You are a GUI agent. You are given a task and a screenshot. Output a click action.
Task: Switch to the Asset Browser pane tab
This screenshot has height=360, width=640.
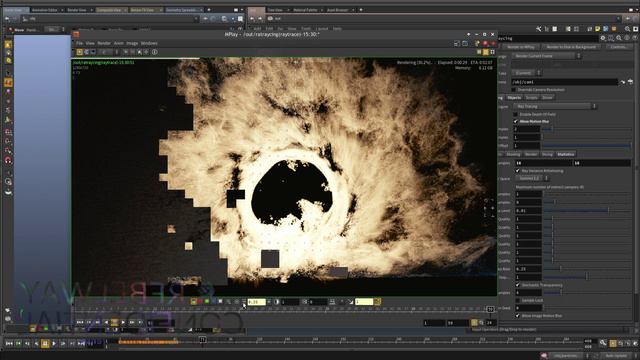(x=338, y=10)
